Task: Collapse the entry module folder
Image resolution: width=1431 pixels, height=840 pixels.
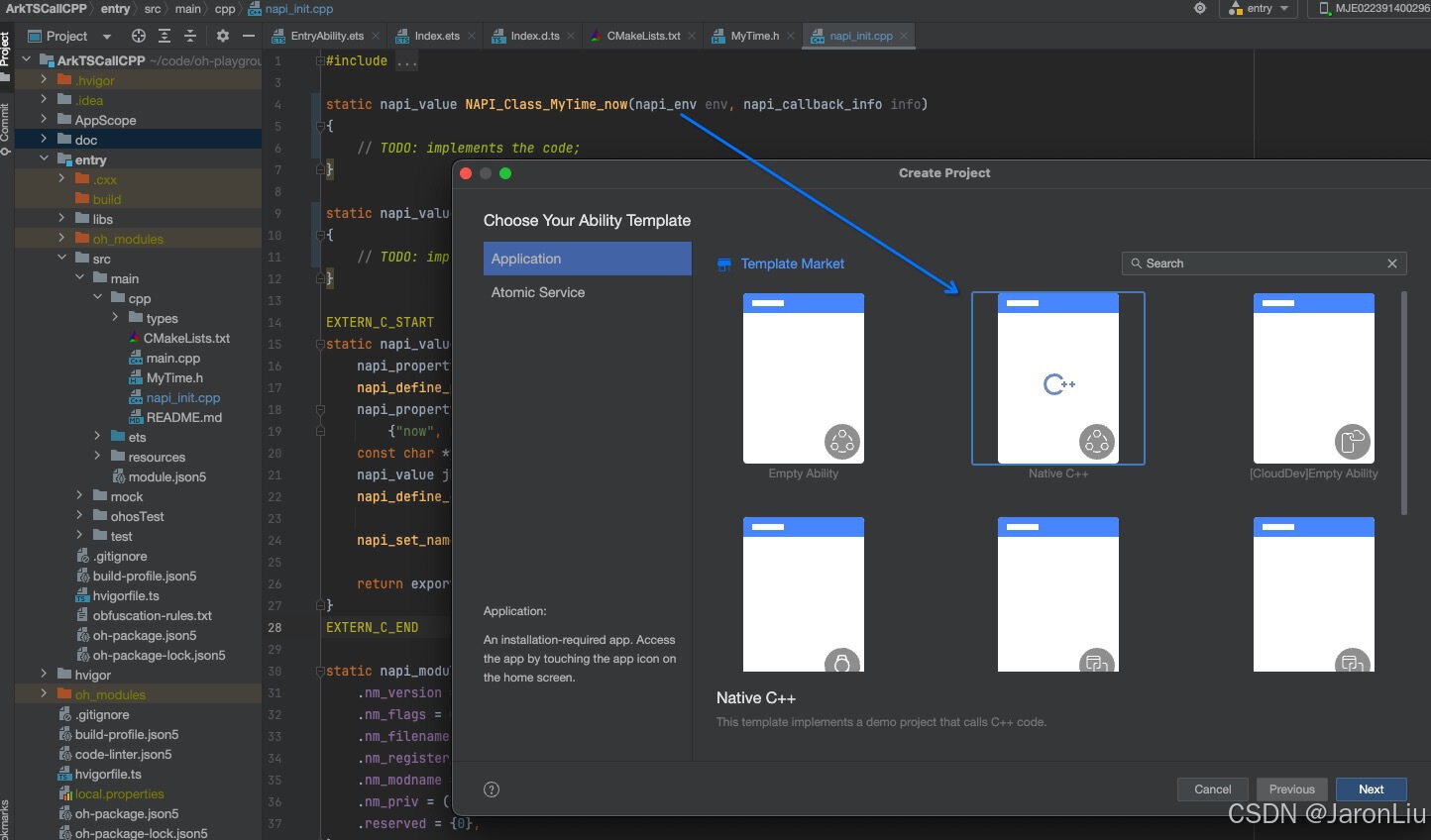Action: (x=44, y=159)
